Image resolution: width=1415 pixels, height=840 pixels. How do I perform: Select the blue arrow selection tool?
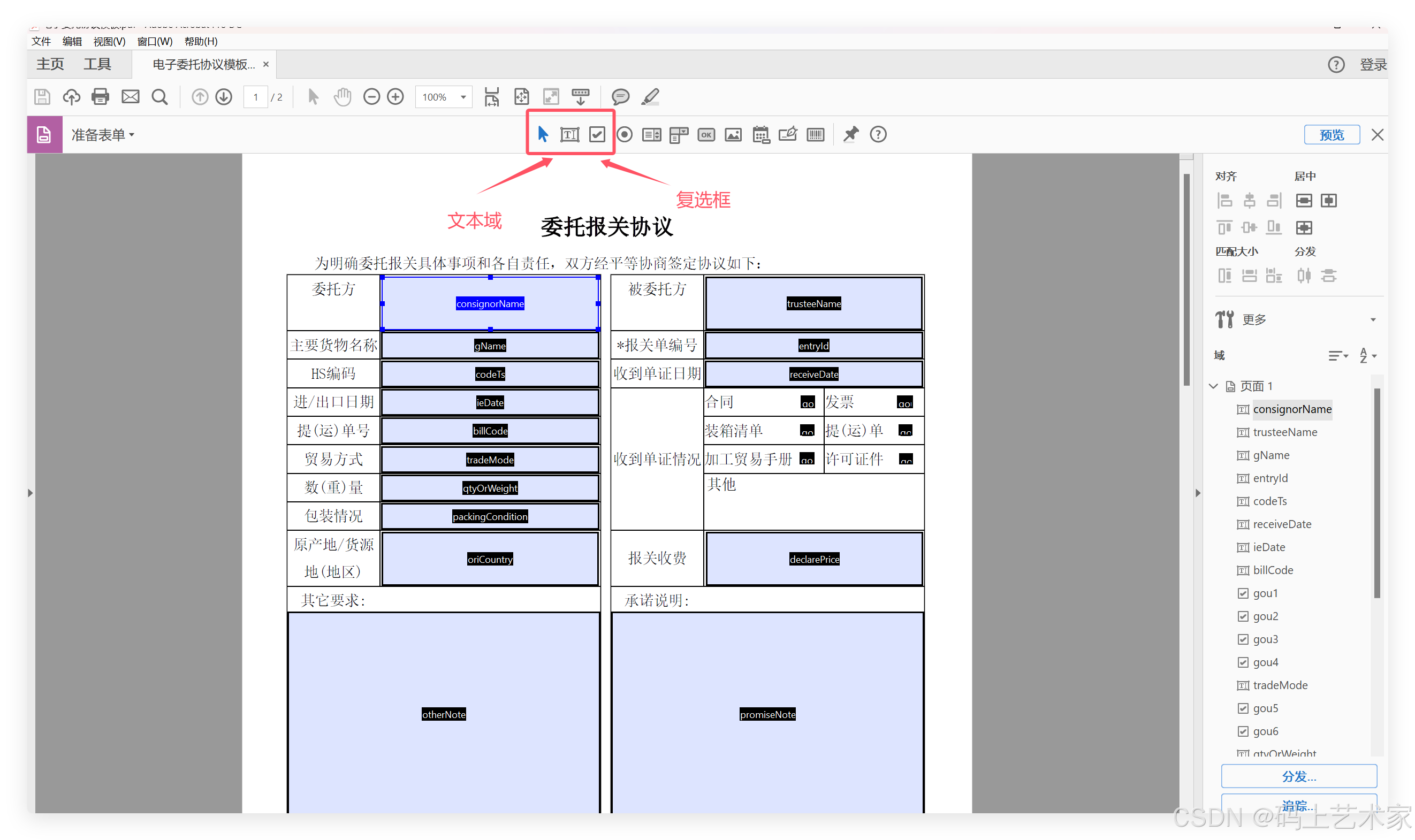pos(543,134)
